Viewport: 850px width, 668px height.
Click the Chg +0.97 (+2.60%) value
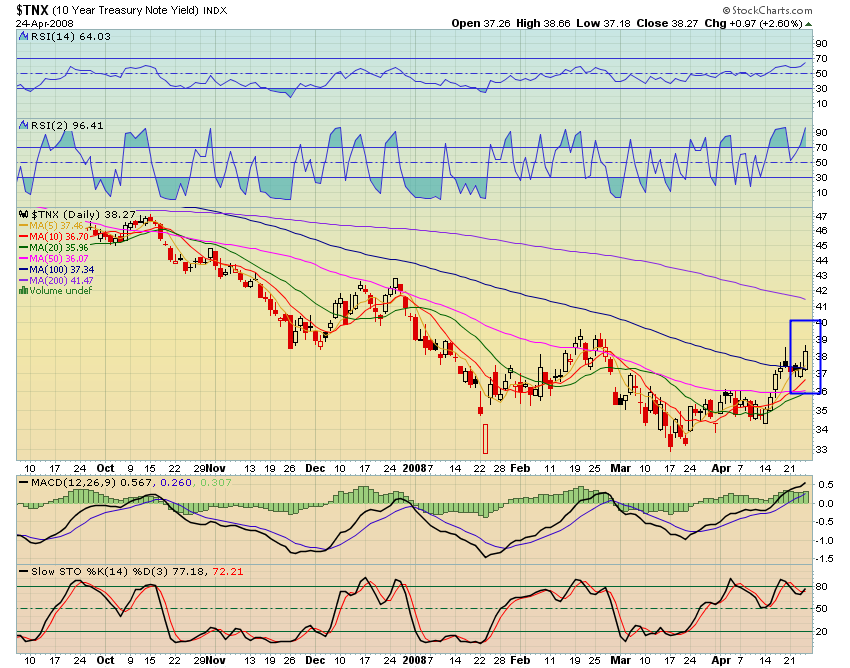click(x=770, y=23)
